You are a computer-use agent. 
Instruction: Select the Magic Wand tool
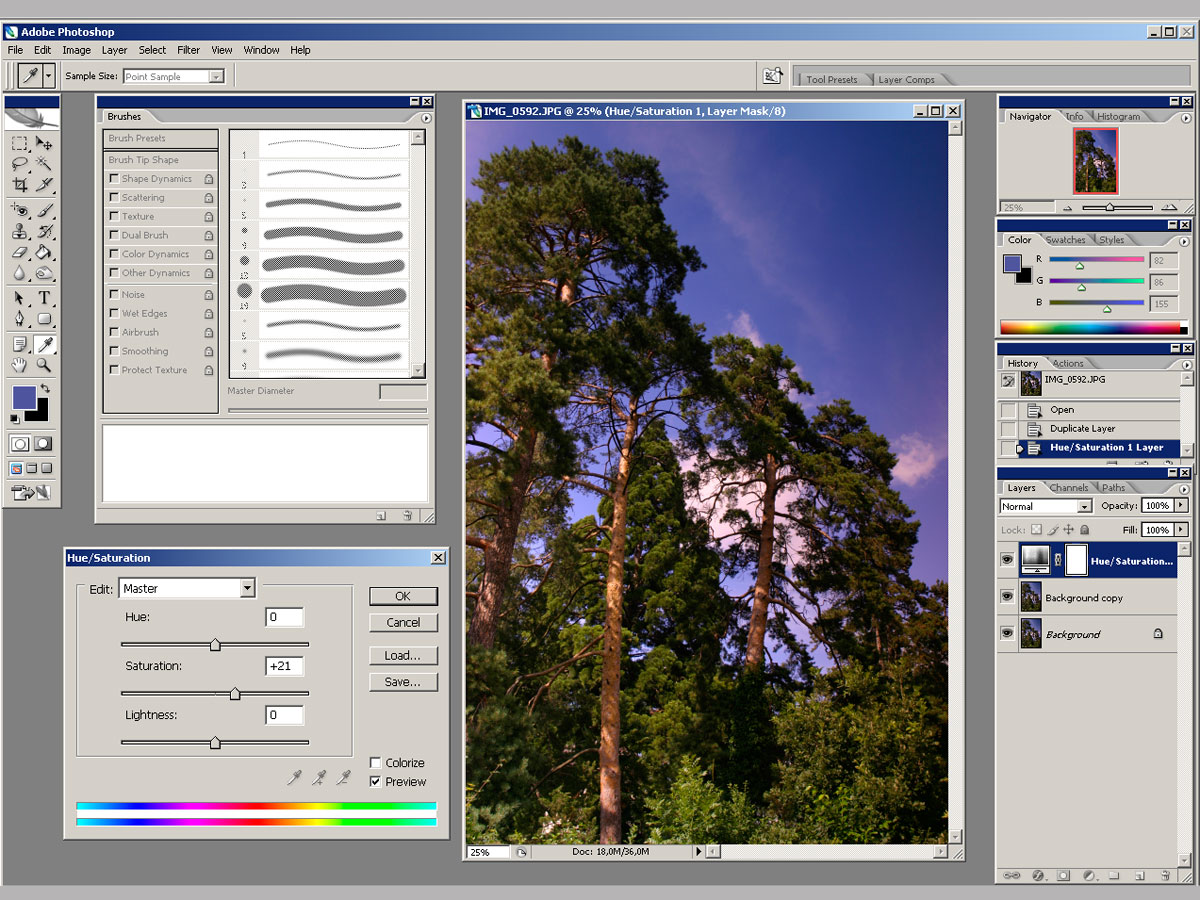(x=44, y=163)
